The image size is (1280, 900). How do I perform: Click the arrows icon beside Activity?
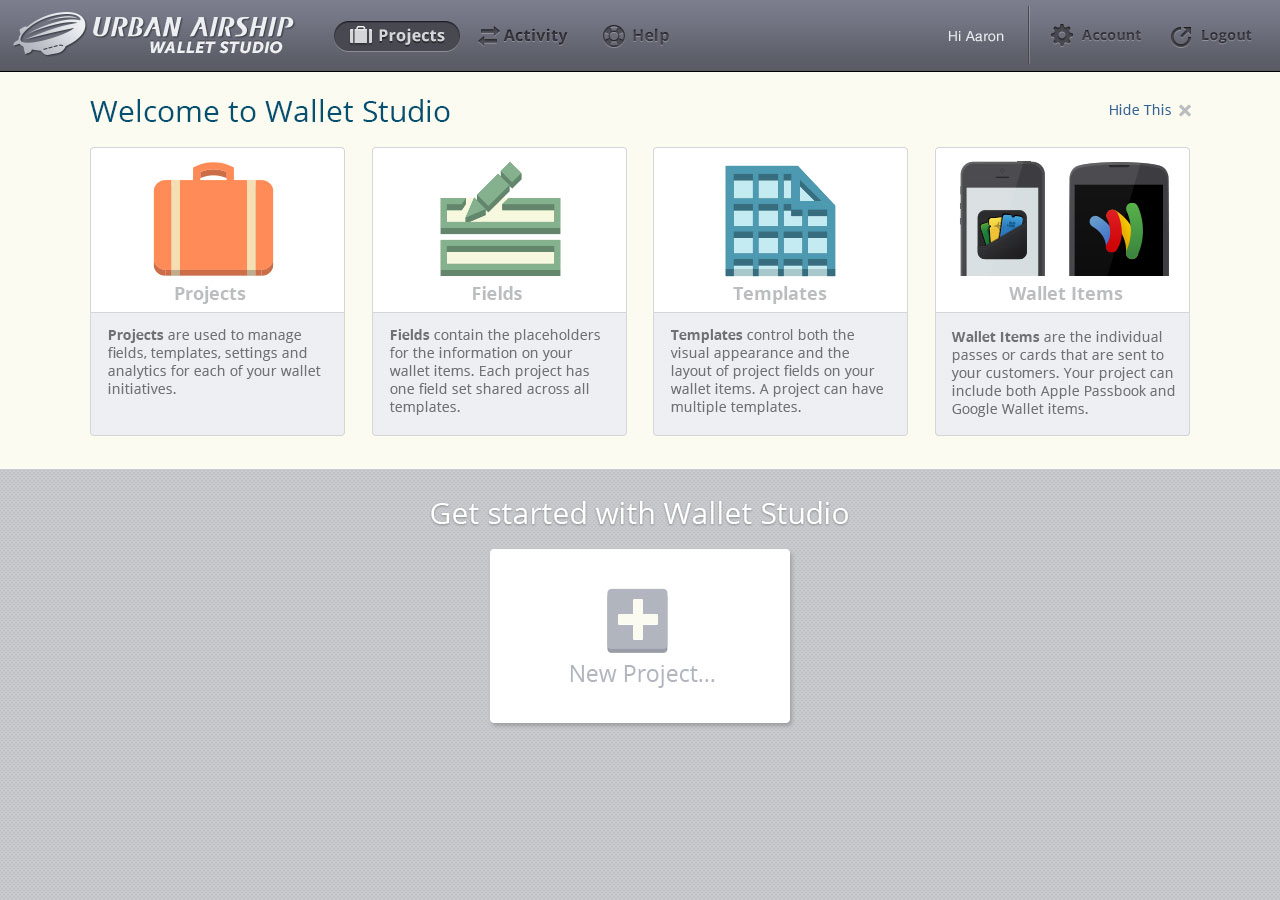[x=488, y=36]
